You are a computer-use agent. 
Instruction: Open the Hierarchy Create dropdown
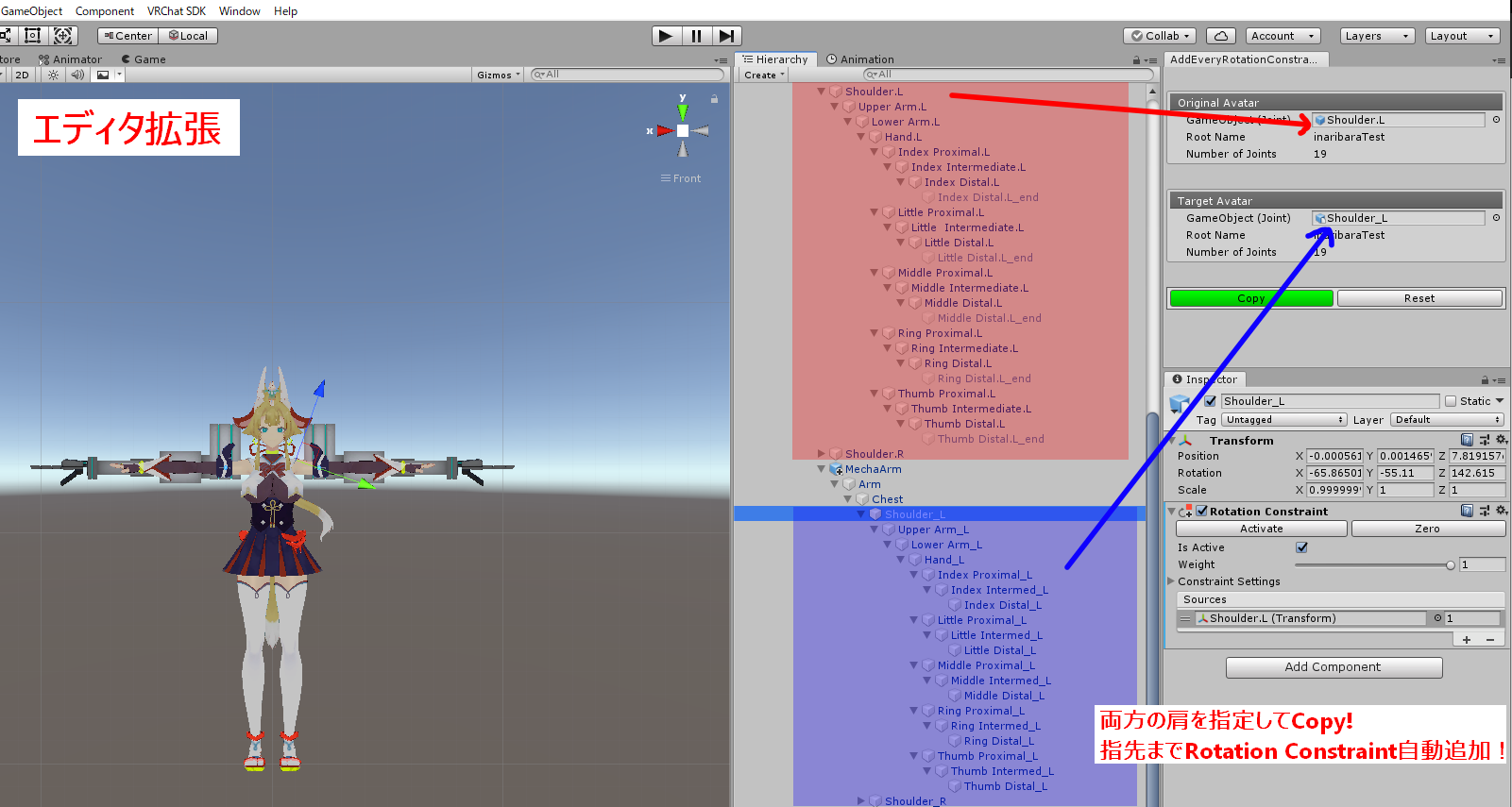coord(763,75)
